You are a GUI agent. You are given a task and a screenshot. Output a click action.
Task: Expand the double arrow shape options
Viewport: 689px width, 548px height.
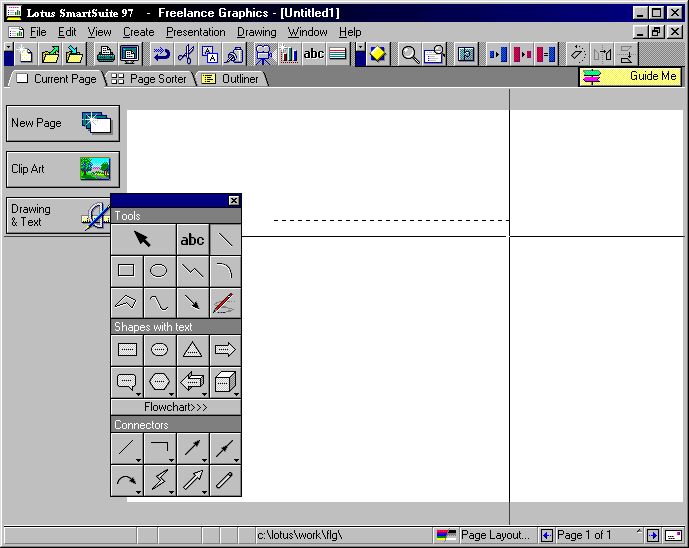click(x=204, y=394)
